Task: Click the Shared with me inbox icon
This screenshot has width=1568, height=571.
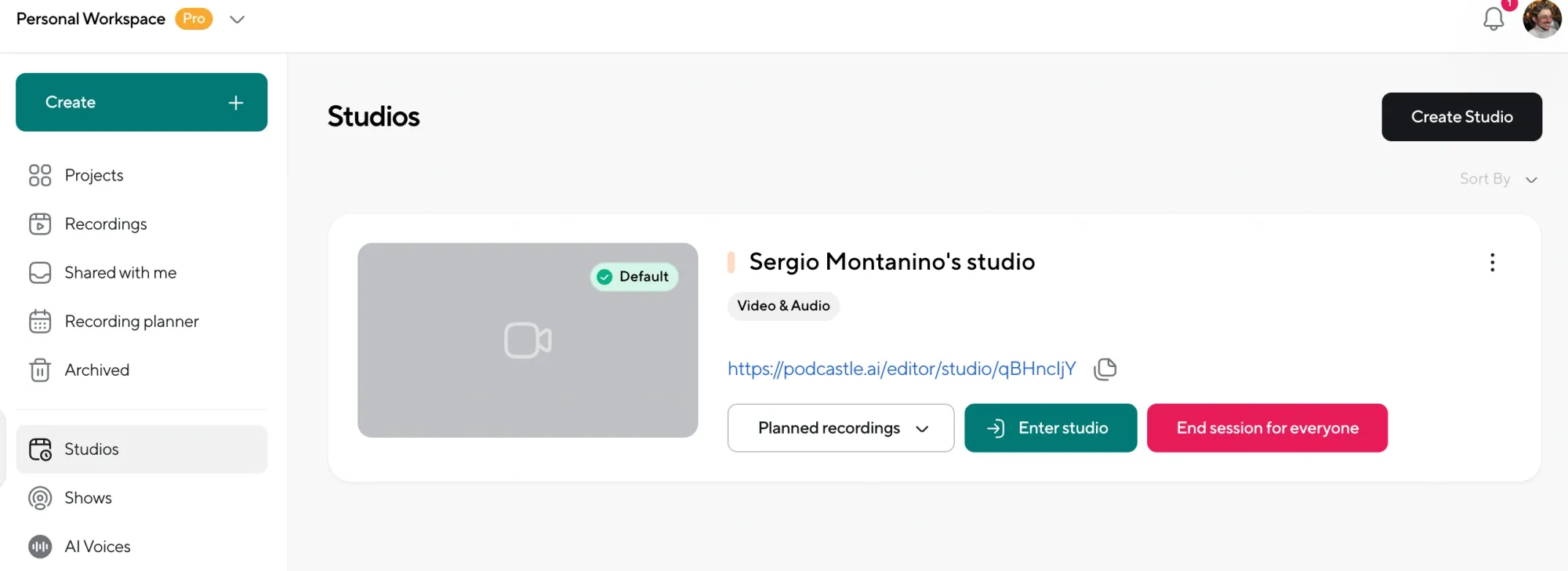Action: [40, 273]
